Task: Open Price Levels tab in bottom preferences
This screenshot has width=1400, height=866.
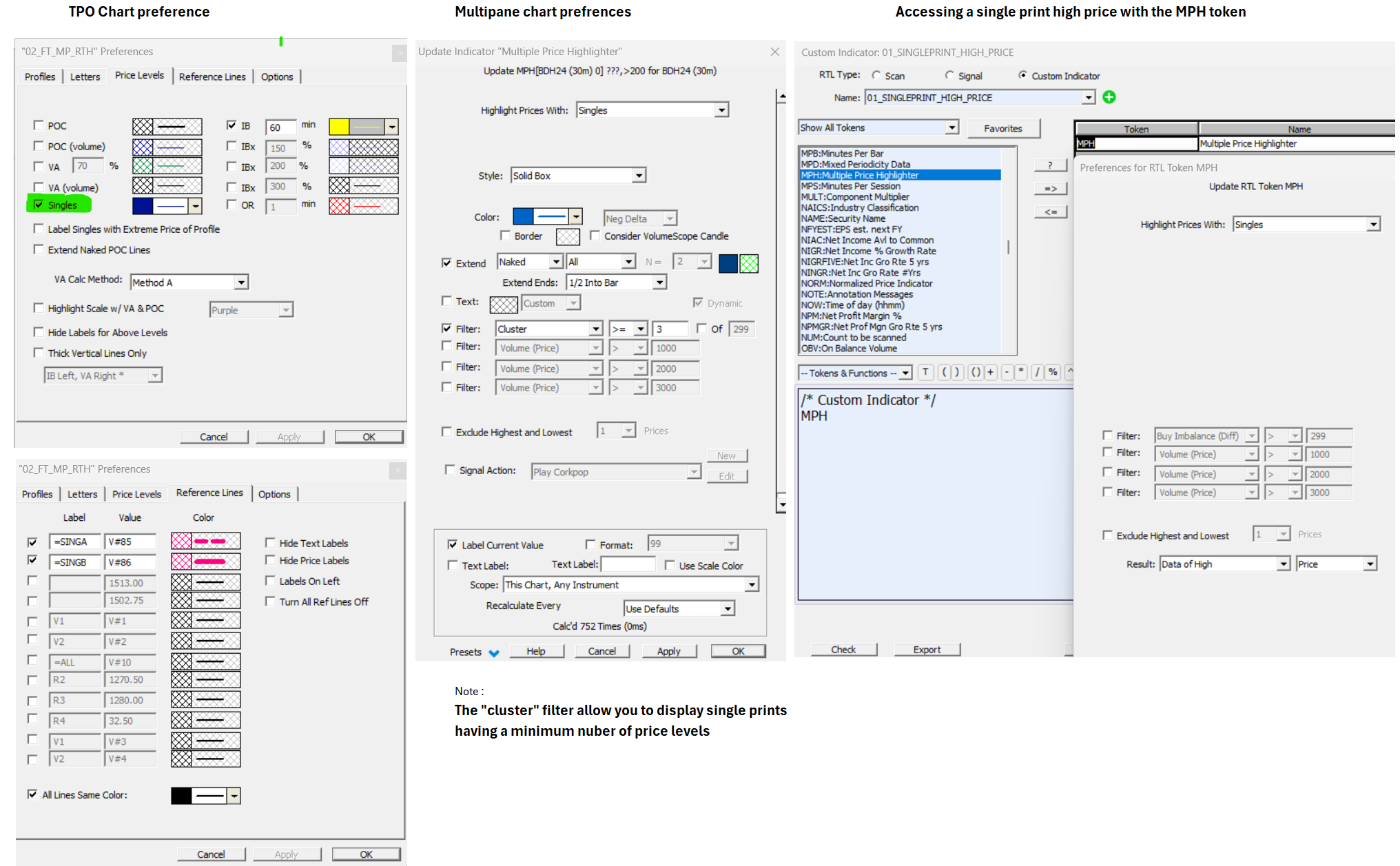Action: coord(136,494)
